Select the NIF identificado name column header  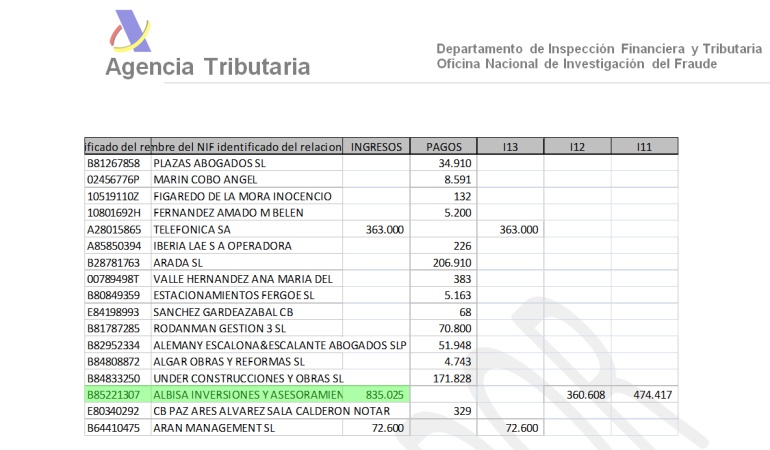(x=247, y=146)
